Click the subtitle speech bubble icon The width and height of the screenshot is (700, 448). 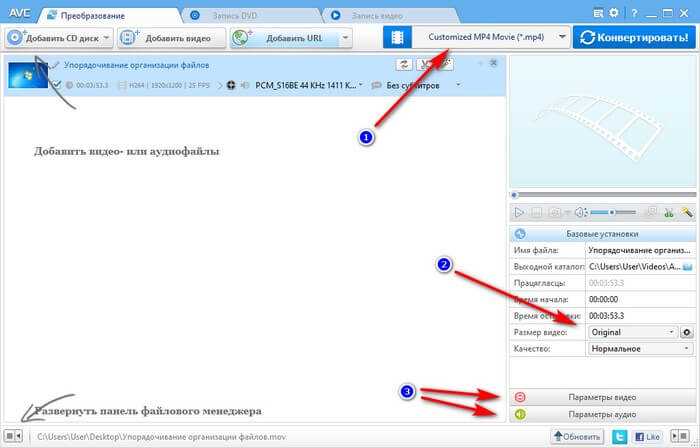tap(376, 85)
